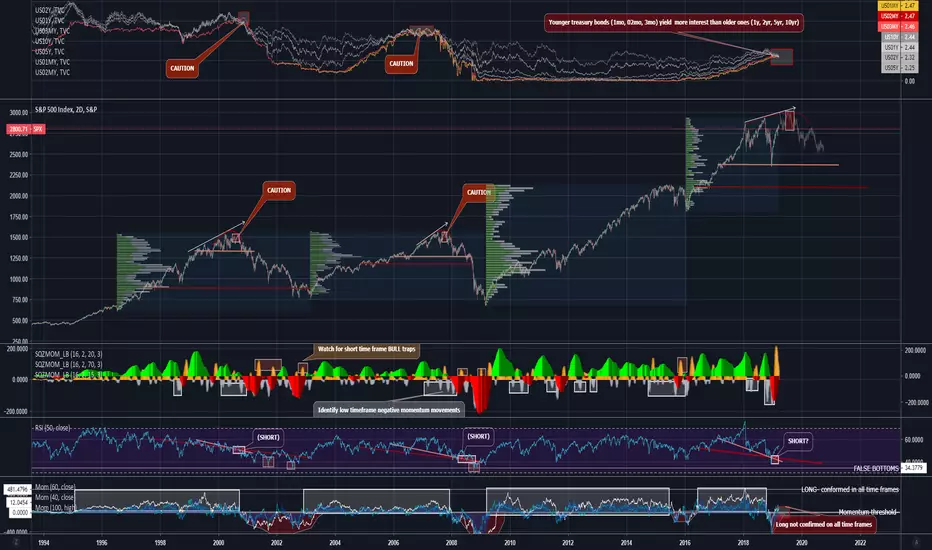Select the US01Y, TVC legend entry

pos(51,21)
